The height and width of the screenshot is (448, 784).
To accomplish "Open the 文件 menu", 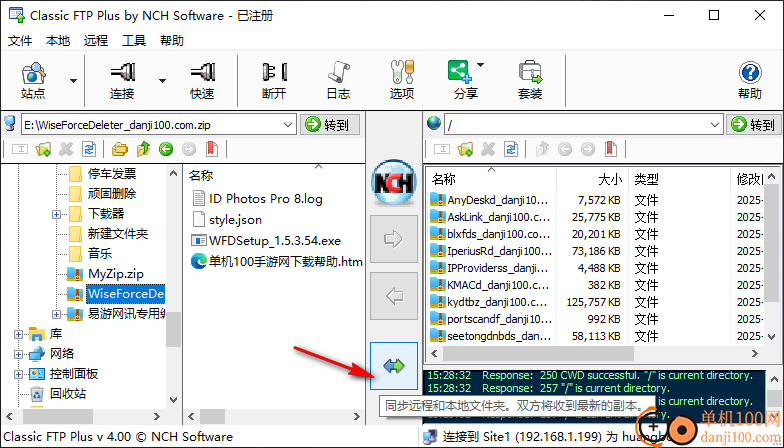I will (20, 40).
